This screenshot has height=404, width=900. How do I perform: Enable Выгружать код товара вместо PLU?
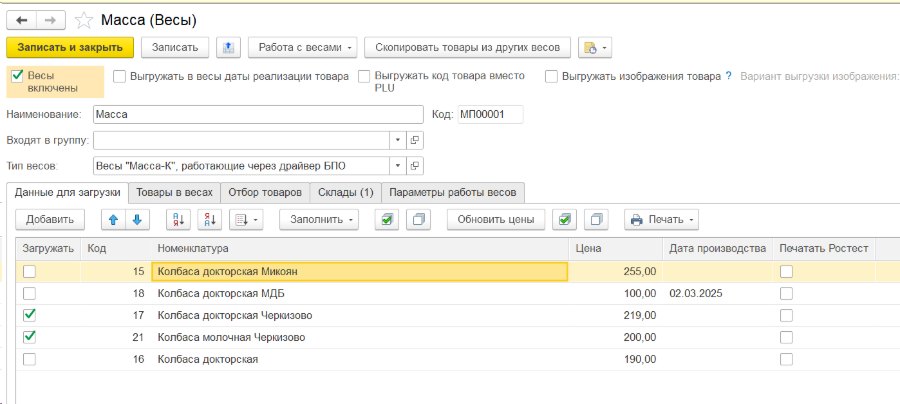coord(364,77)
